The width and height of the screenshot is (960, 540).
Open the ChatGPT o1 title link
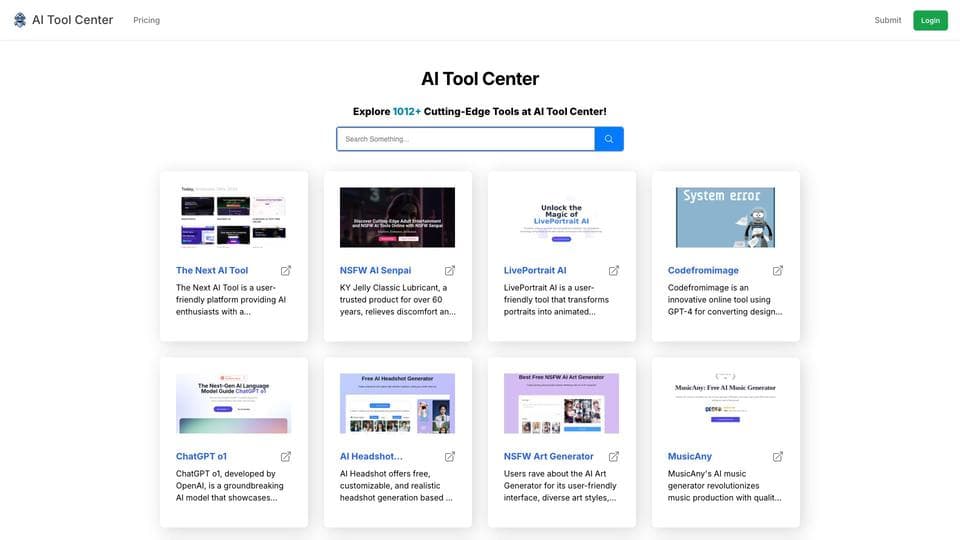(x=201, y=457)
